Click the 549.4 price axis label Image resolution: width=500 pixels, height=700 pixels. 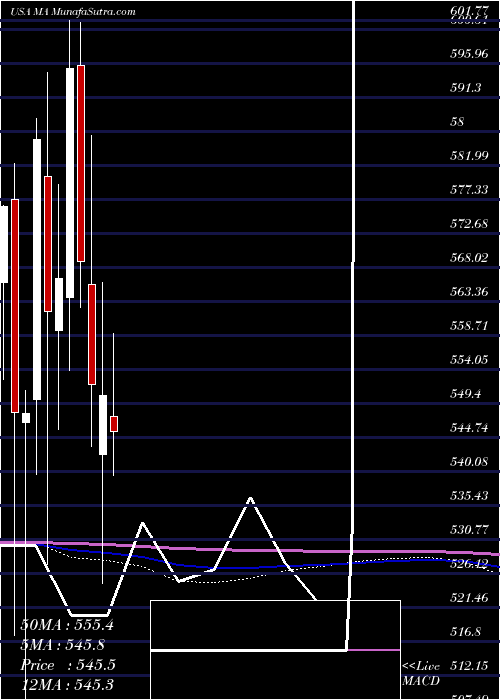click(465, 393)
